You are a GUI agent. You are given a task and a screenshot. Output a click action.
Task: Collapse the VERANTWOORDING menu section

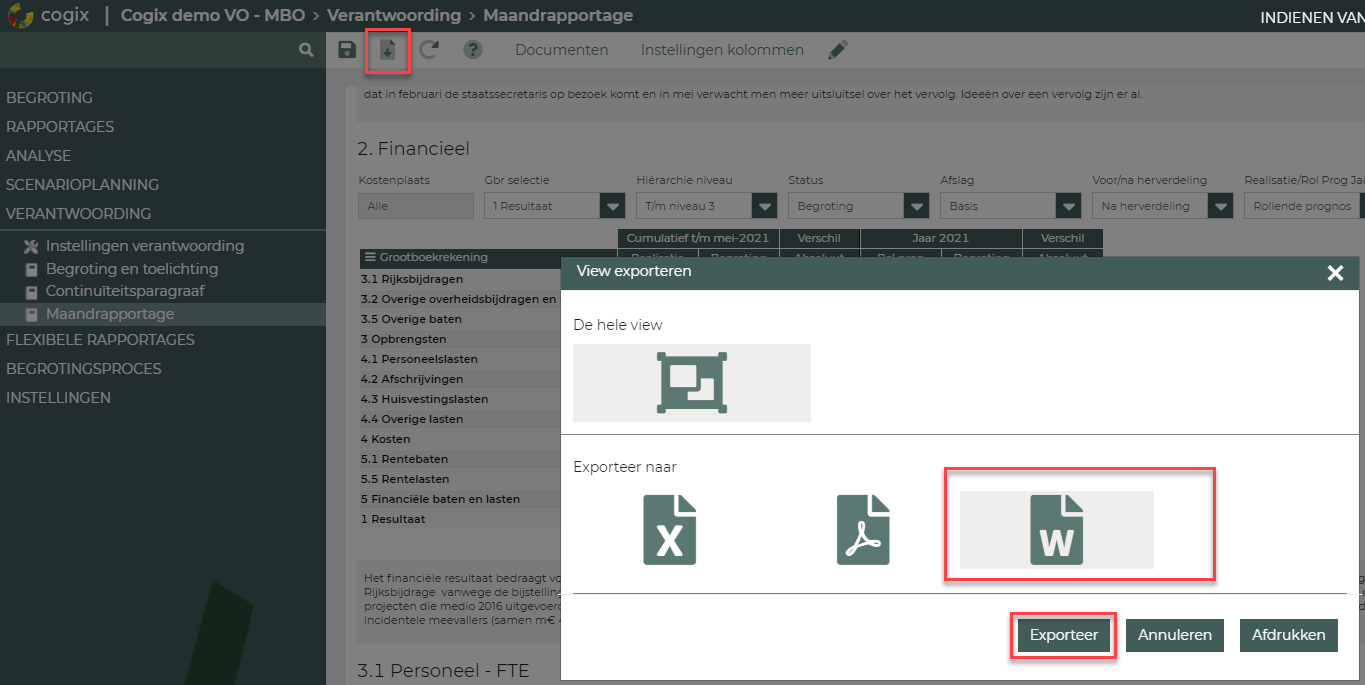79,214
